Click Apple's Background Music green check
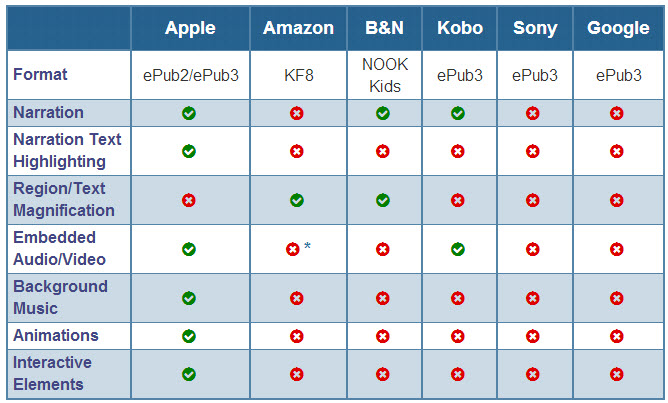 click(189, 298)
